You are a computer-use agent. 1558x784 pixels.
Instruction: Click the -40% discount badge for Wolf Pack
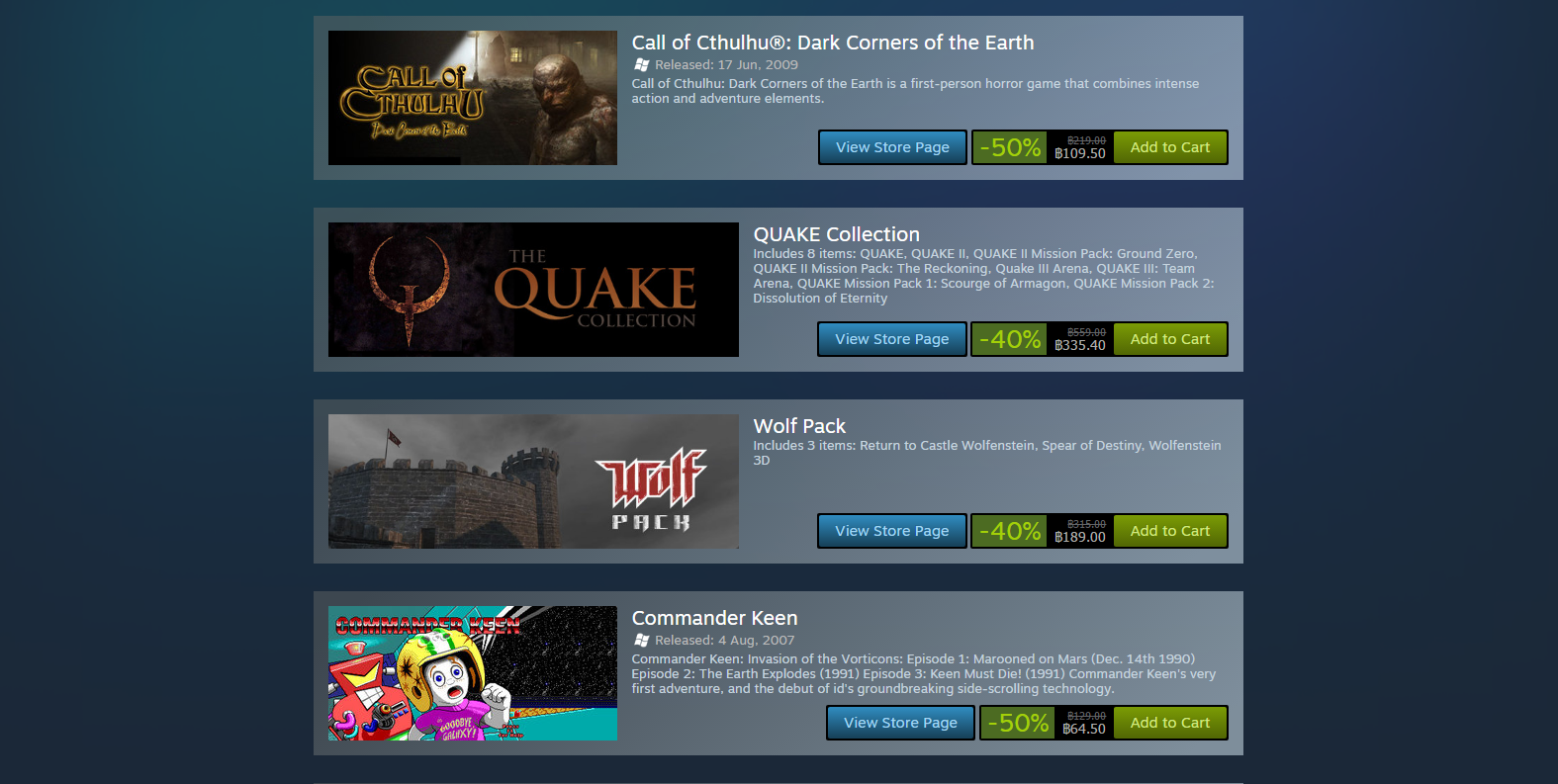[x=1010, y=531]
